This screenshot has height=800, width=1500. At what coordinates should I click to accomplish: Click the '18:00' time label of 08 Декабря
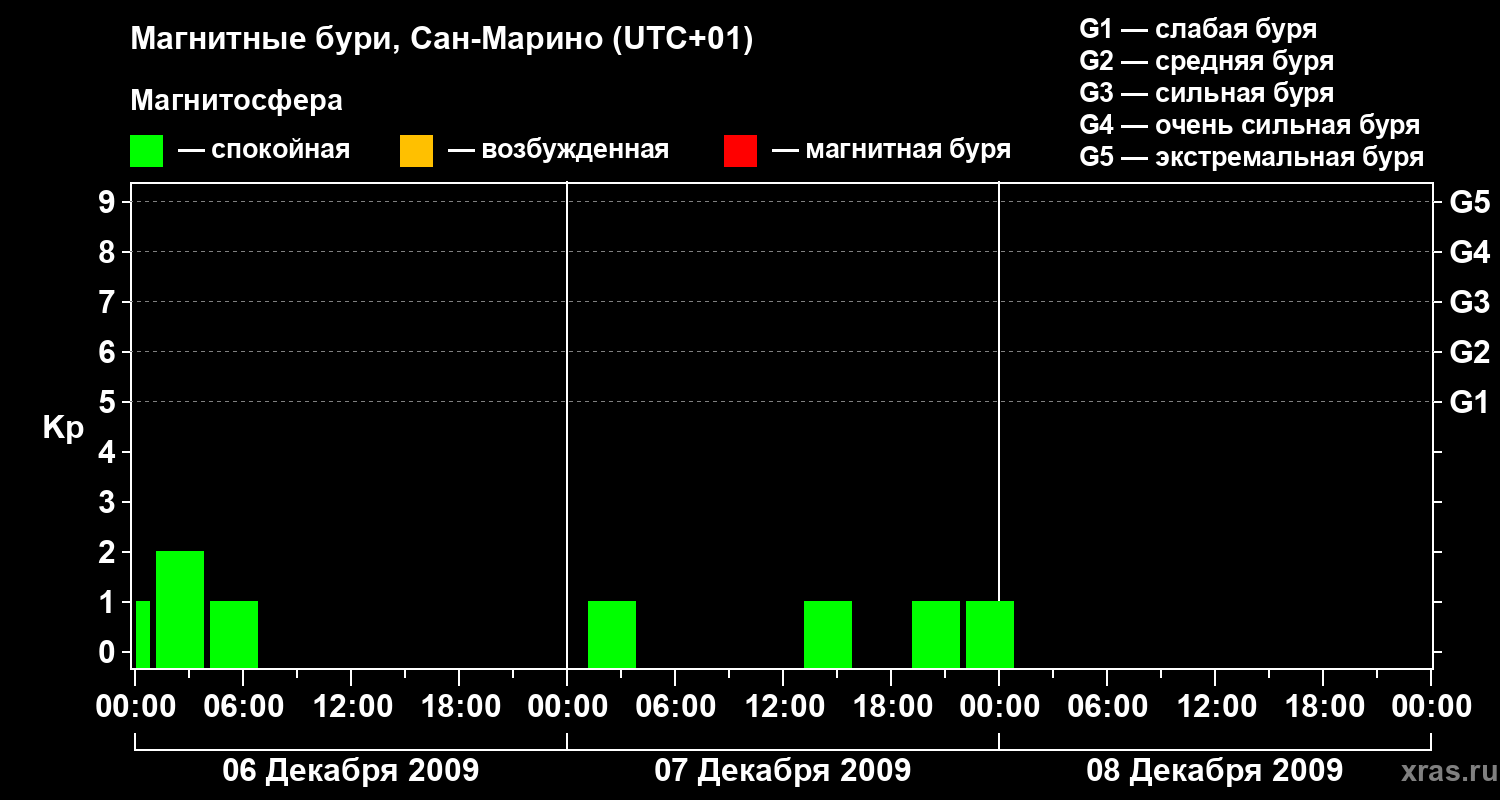(x=1323, y=707)
